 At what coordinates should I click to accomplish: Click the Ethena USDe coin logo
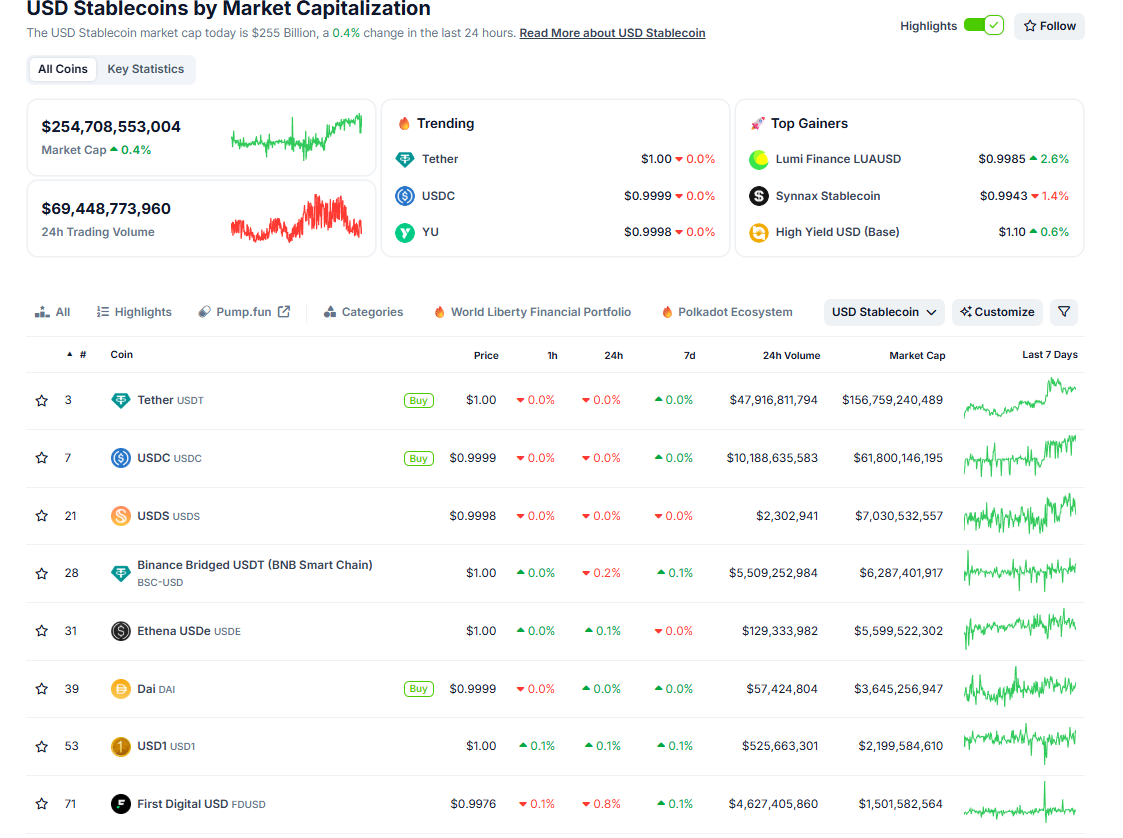120,631
